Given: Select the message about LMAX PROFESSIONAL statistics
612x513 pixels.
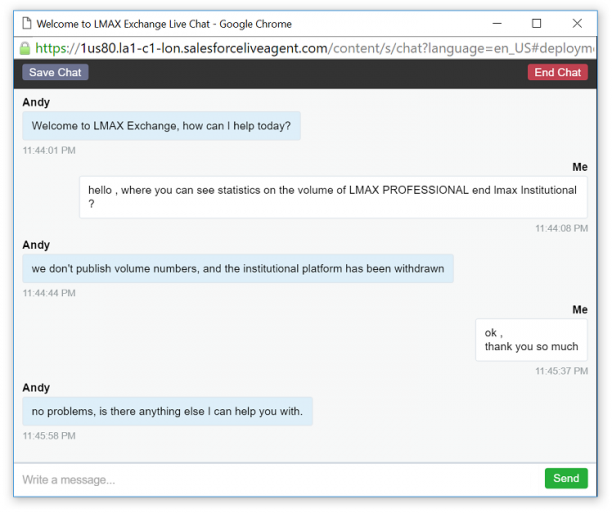Looking at the screenshot, I should pyautogui.click(x=333, y=197).
